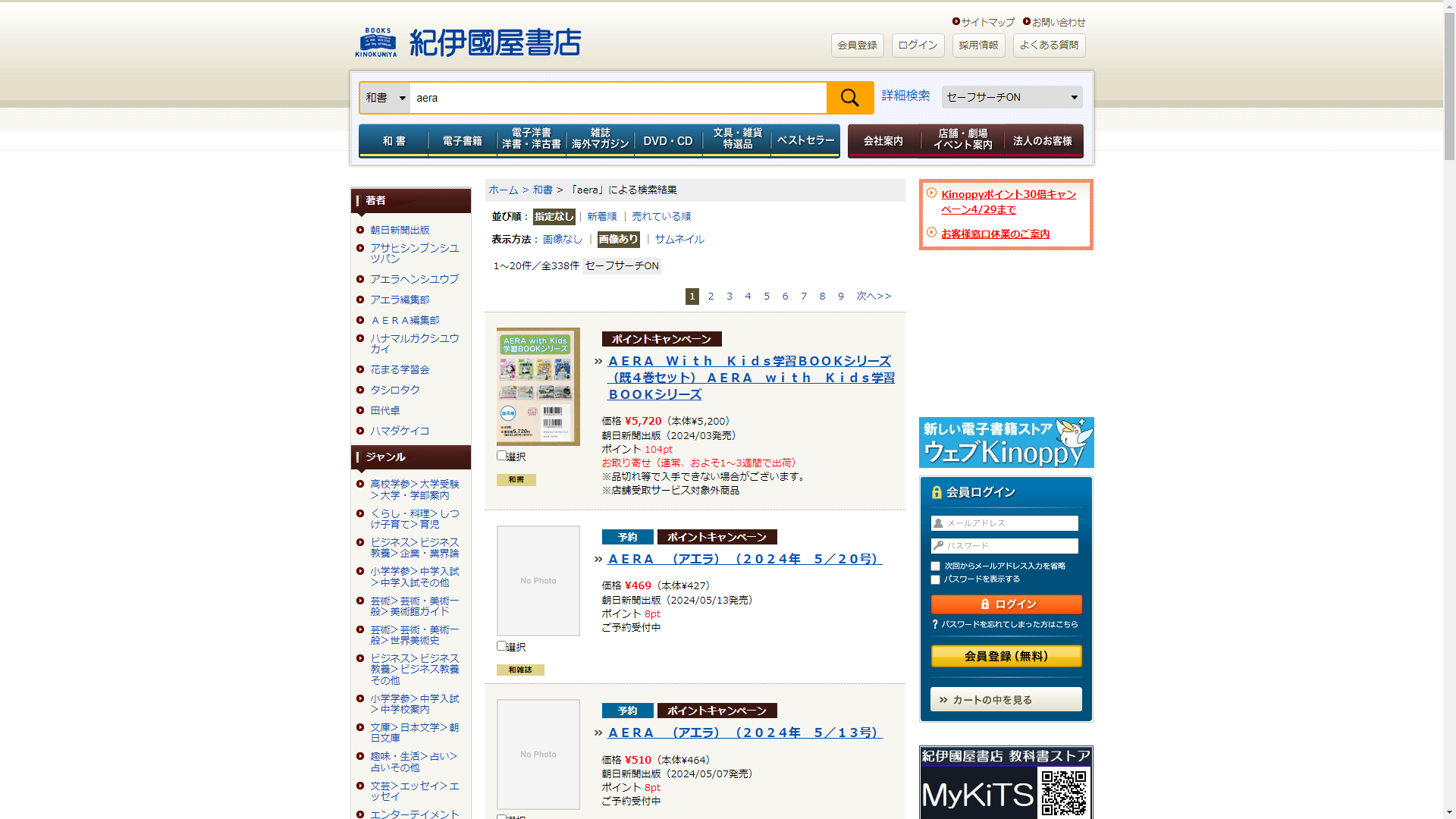The image size is (1456, 819).
Task: Open the 和書 category dropdown in search
Action: point(385,98)
